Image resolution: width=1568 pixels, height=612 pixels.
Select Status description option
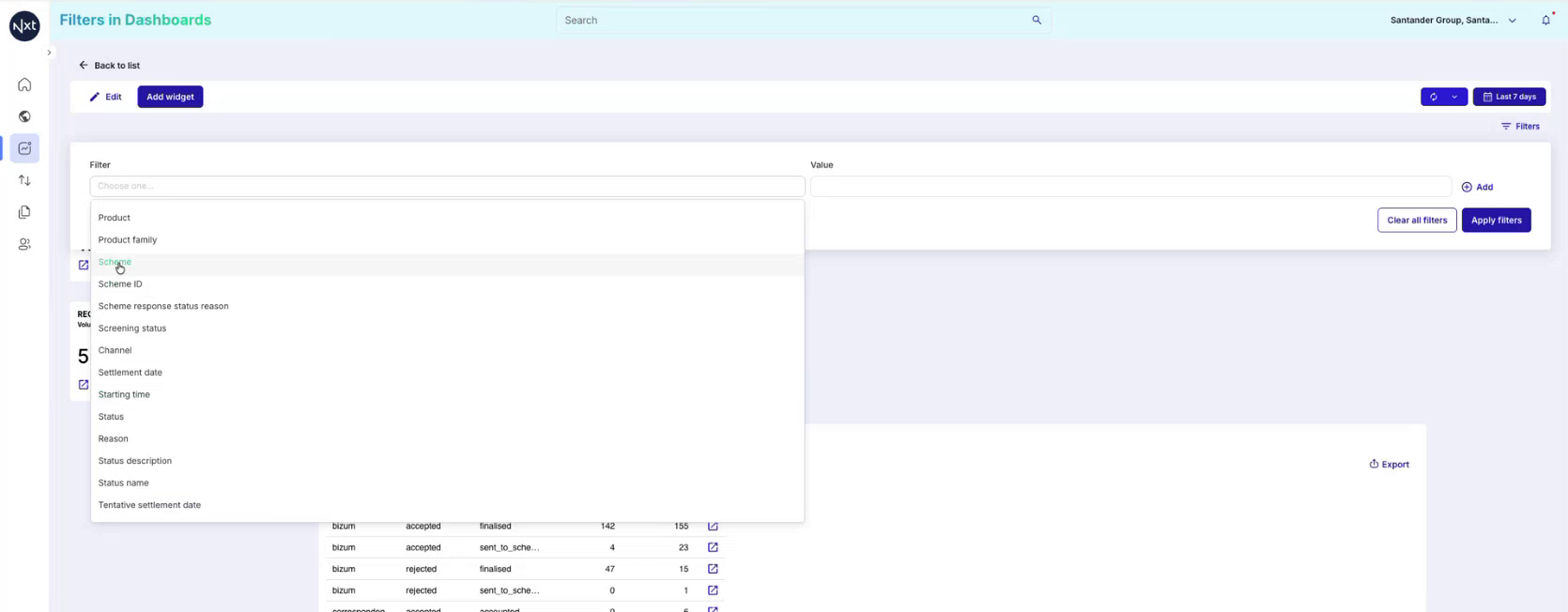tap(447, 461)
